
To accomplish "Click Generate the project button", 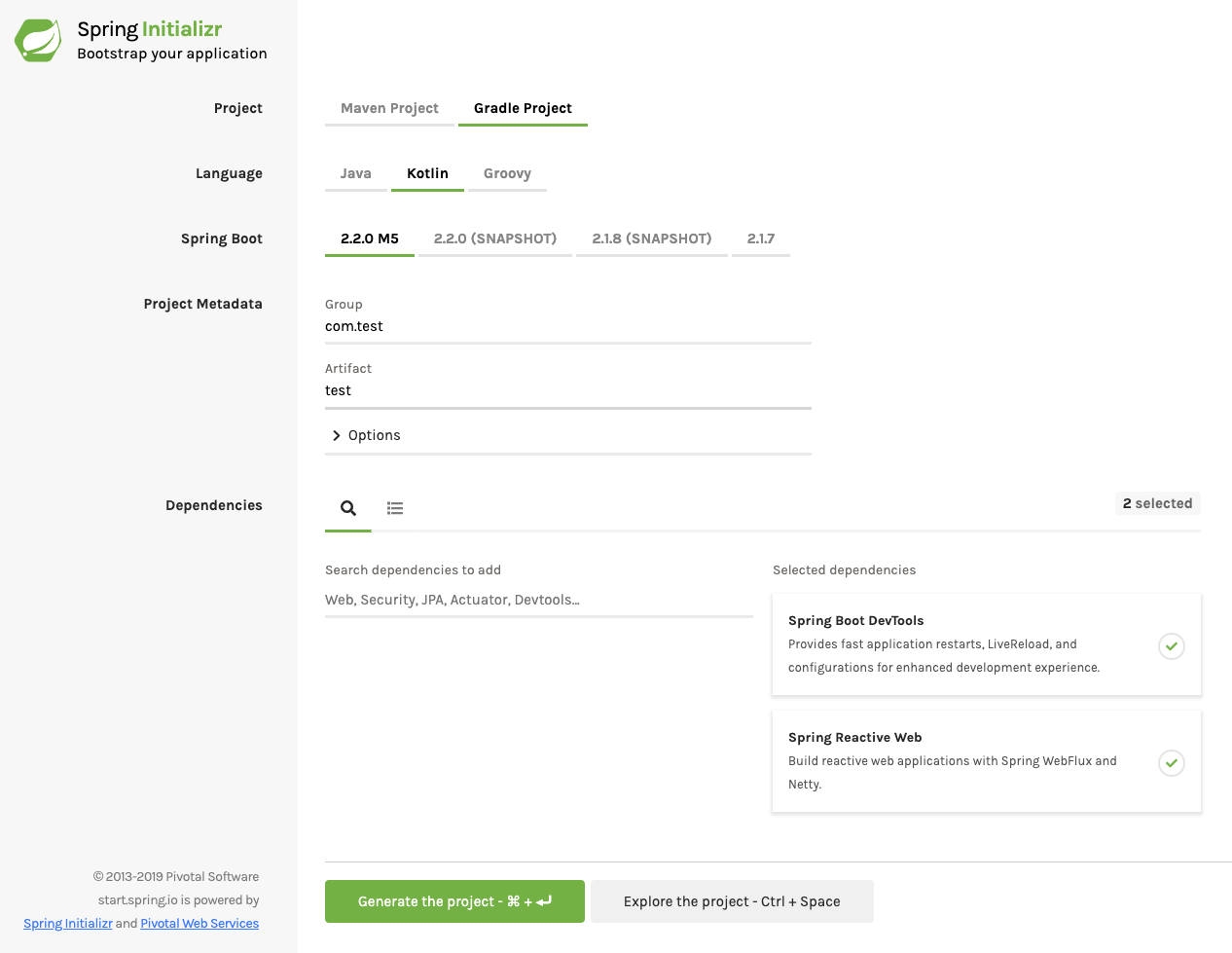I will (x=454, y=901).
